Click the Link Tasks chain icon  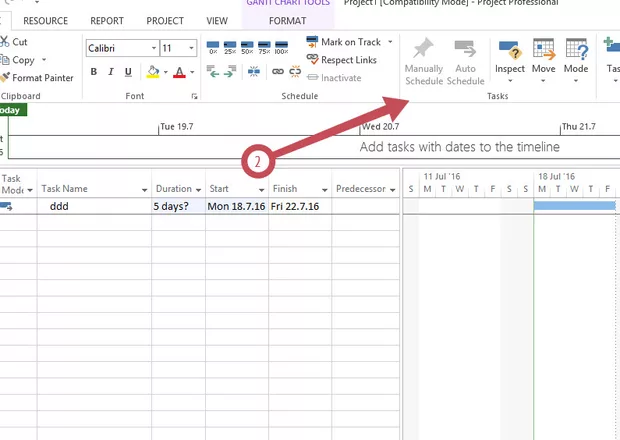[278, 72]
